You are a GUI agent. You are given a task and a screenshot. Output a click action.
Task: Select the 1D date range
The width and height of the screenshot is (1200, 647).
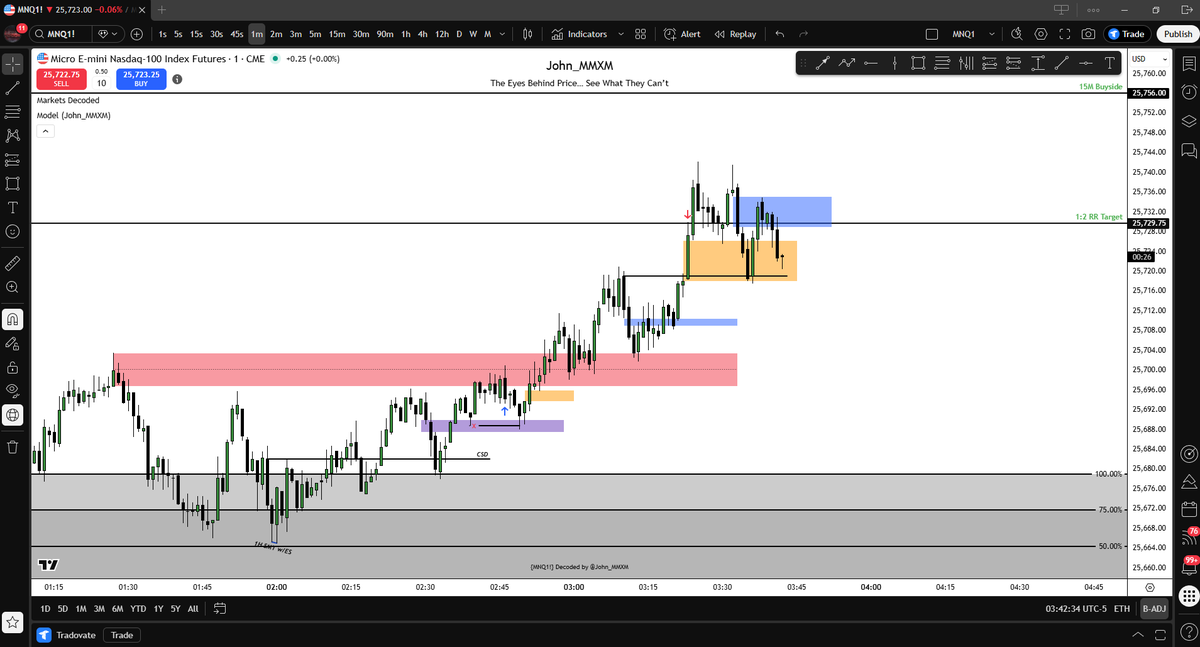[45, 608]
